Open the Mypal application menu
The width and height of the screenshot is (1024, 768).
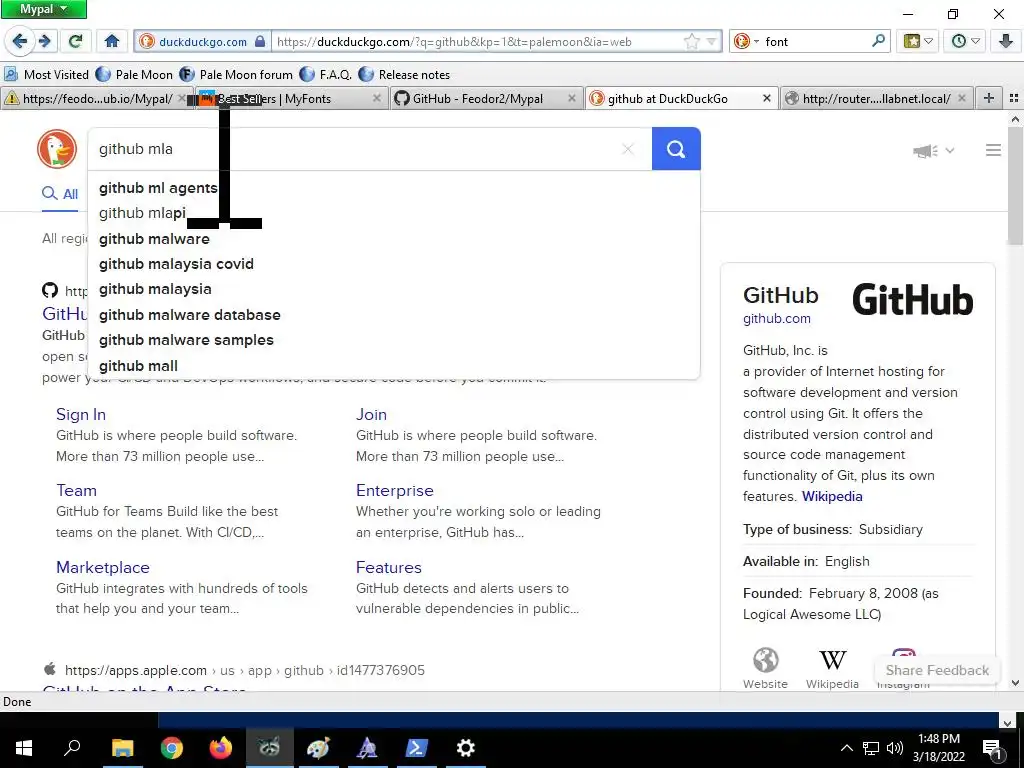pos(44,9)
